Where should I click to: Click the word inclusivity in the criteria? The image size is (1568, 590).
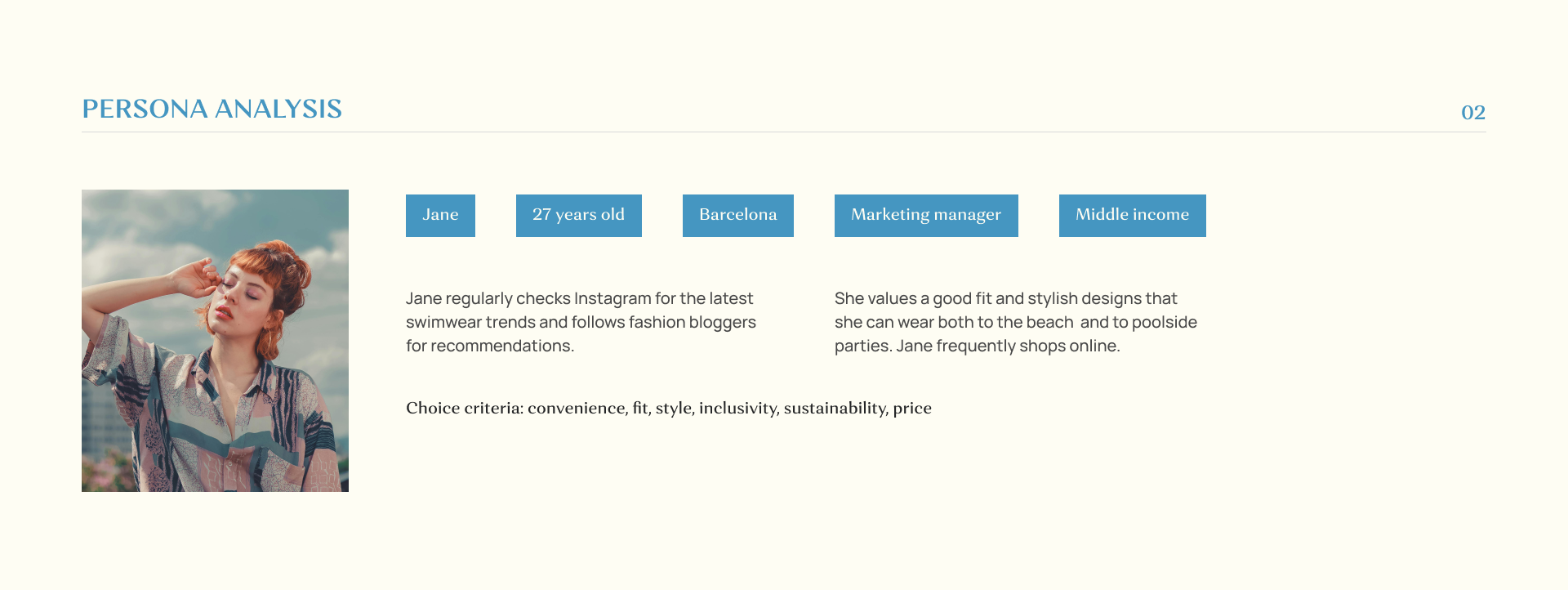point(737,408)
